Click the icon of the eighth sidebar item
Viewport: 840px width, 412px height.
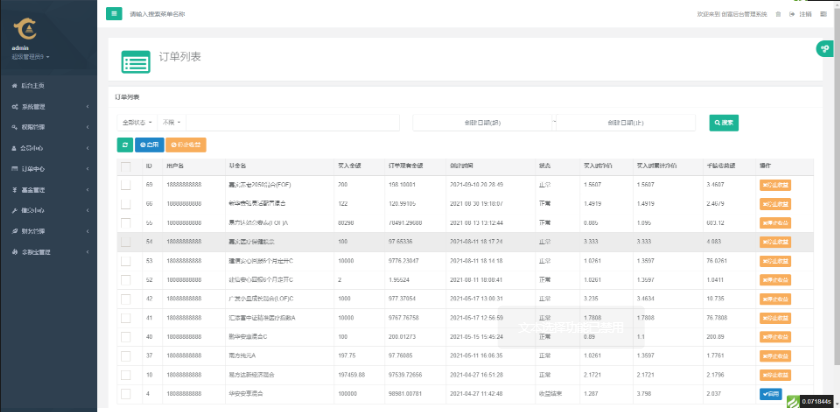pos(14,231)
